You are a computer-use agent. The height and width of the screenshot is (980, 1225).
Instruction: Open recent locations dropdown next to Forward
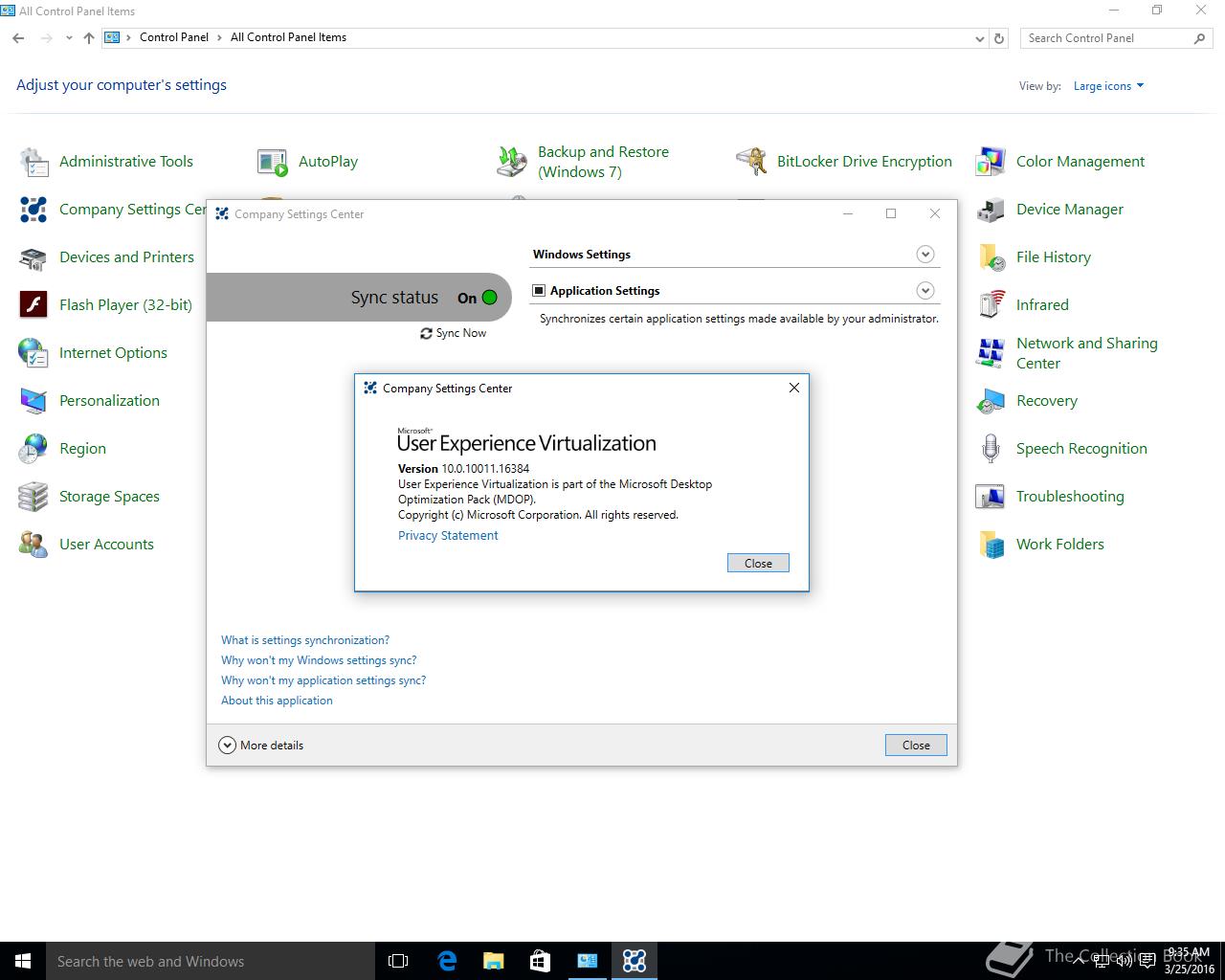pyautogui.click(x=69, y=38)
